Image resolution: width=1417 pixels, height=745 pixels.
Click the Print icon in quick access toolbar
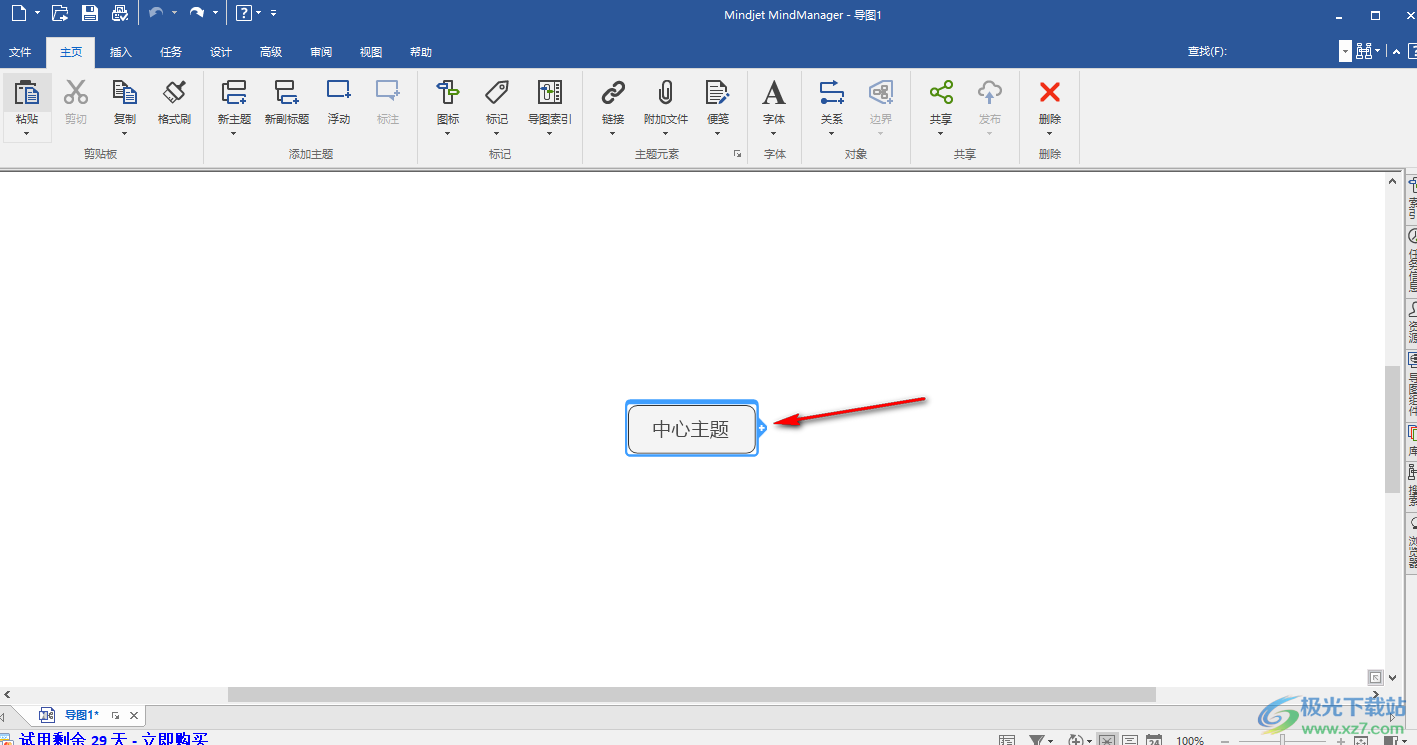[120, 13]
